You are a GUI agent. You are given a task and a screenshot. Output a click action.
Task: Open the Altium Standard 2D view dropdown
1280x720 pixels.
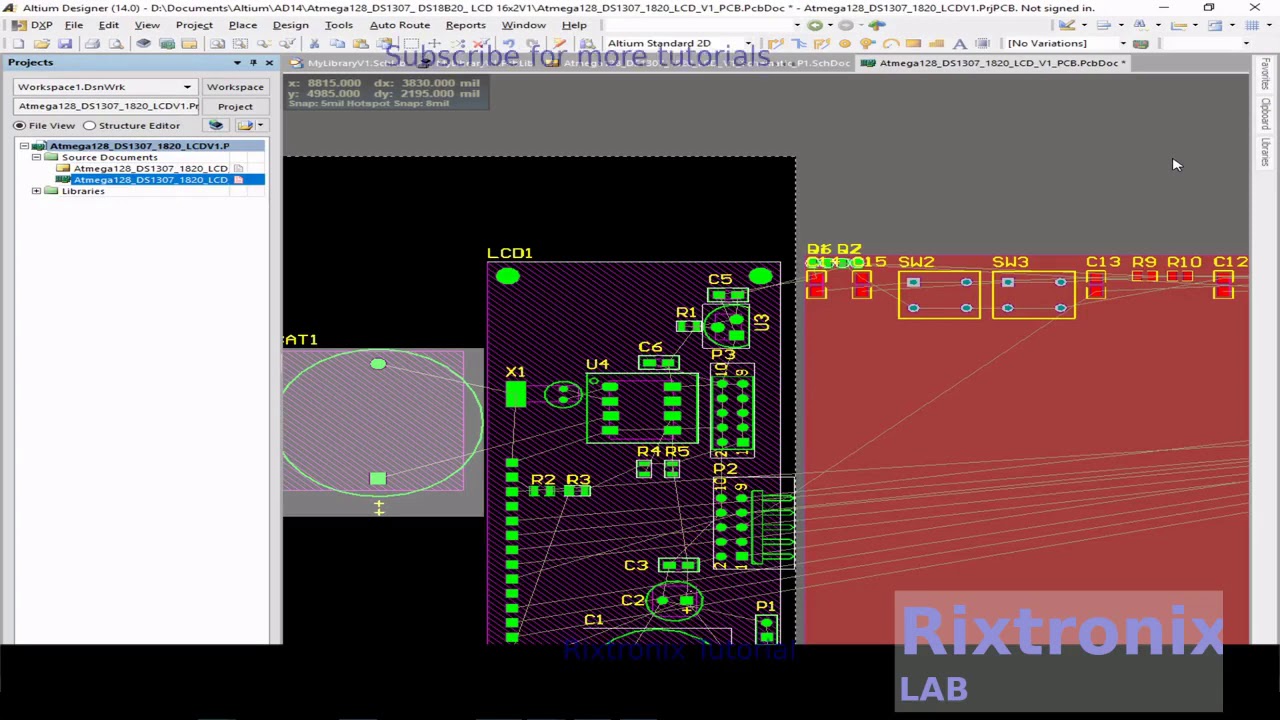(747, 44)
